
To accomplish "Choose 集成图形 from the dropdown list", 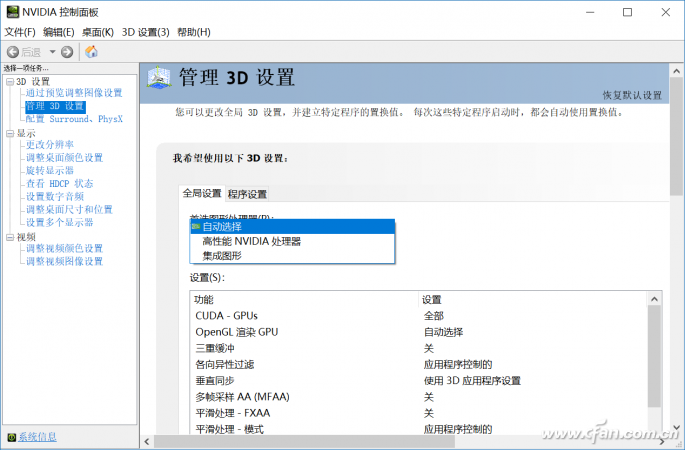I will point(292,256).
